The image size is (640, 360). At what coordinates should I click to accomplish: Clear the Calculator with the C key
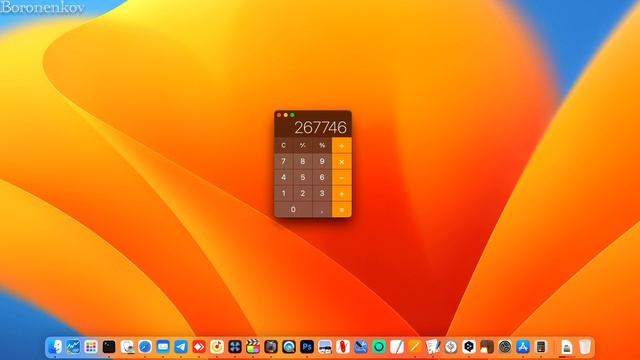click(x=284, y=145)
